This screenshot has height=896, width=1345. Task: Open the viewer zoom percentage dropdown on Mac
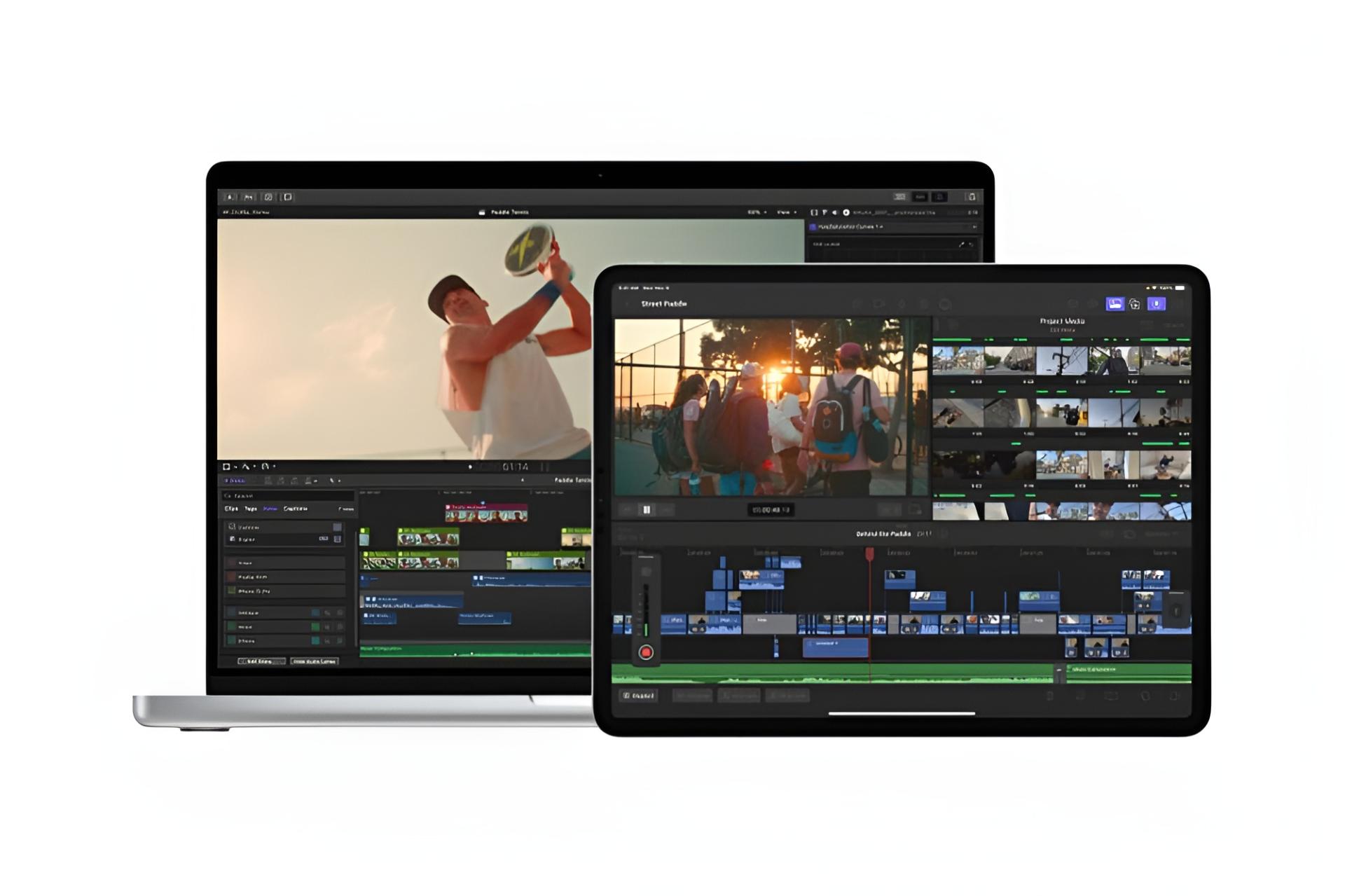pyautogui.click(x=757, y=212)
